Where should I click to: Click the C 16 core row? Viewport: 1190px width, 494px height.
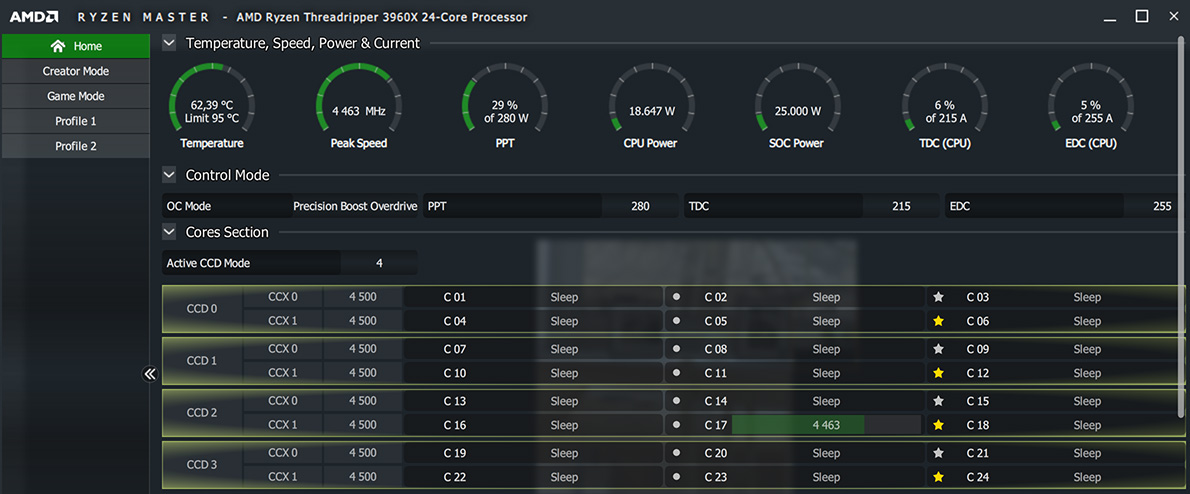point(533,425)
